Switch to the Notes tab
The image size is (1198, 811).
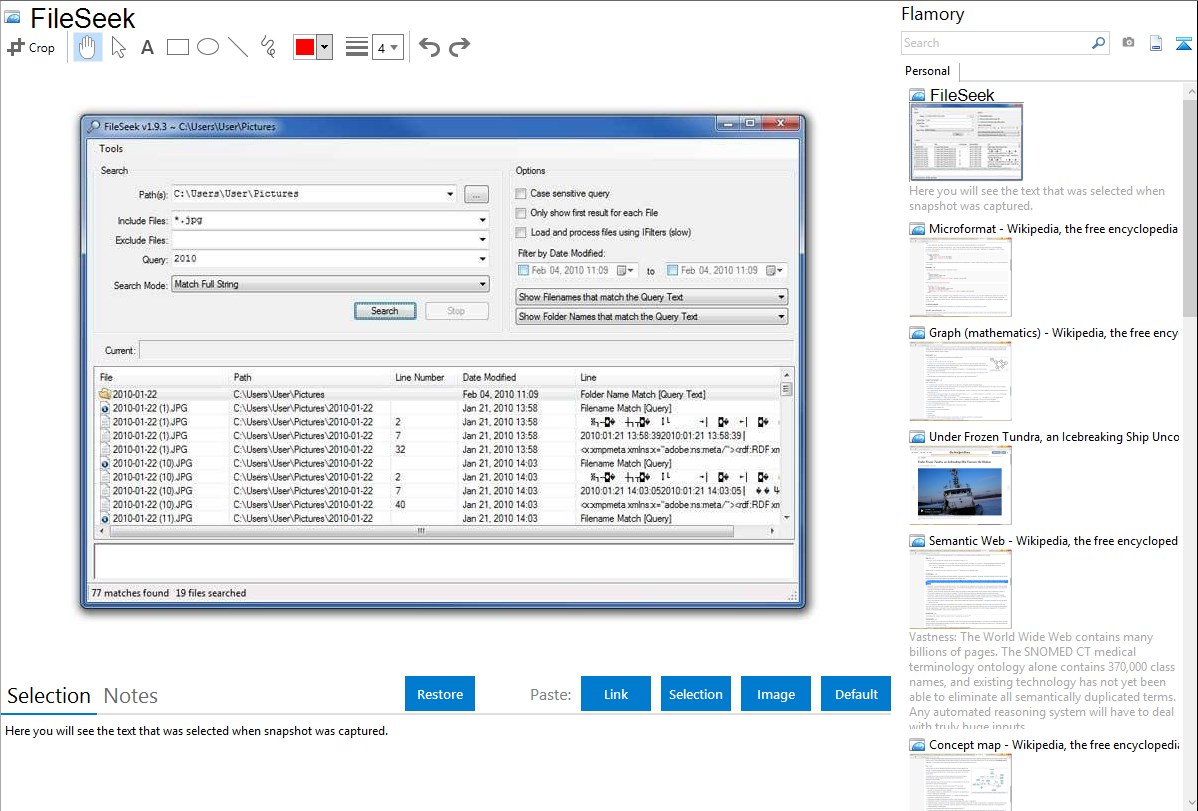click(x=131, y=696)
